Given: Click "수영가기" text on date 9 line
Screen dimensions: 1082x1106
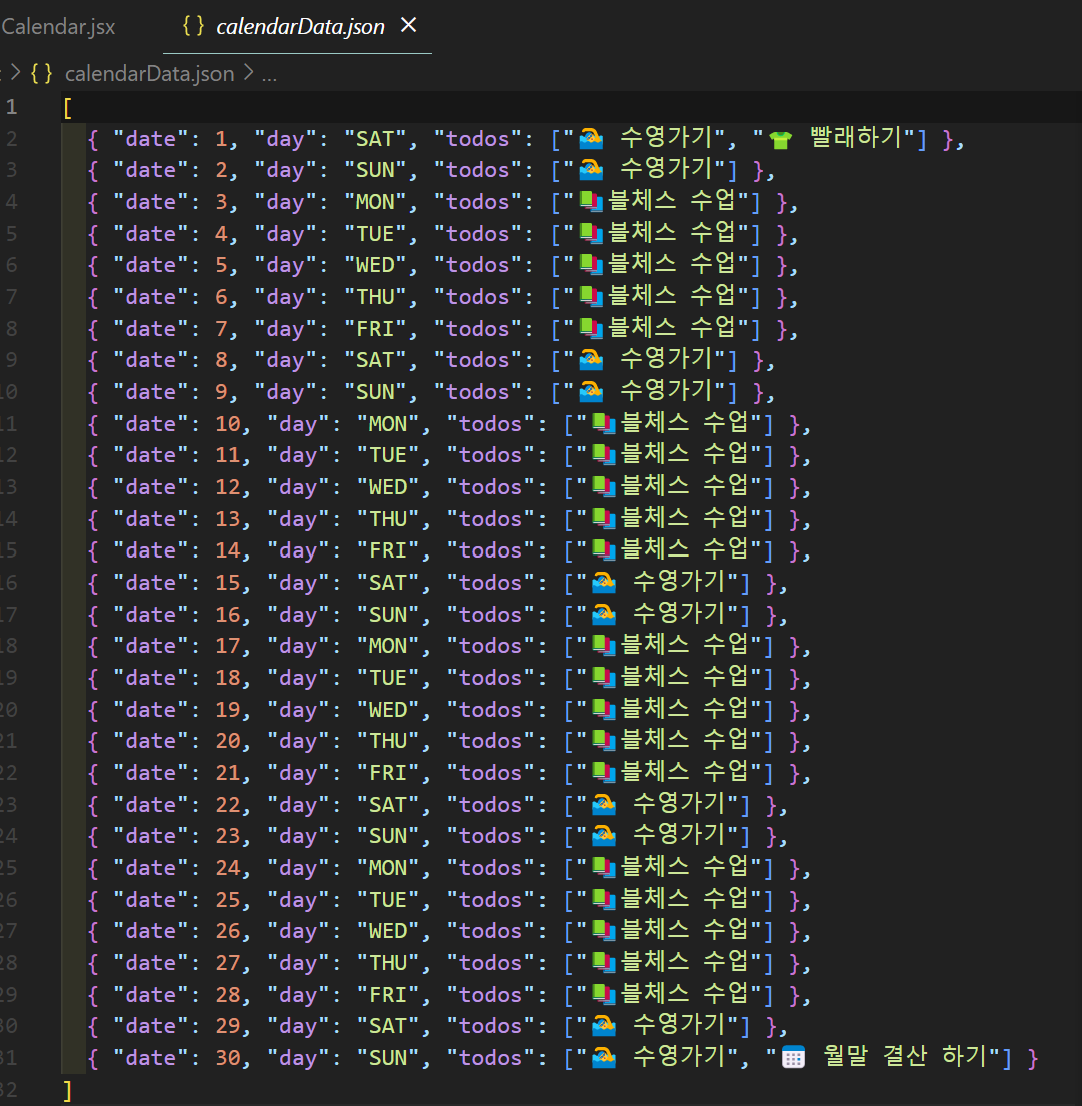Looking at the screenshot, I should pyautogui.click(x=666, y=391).
